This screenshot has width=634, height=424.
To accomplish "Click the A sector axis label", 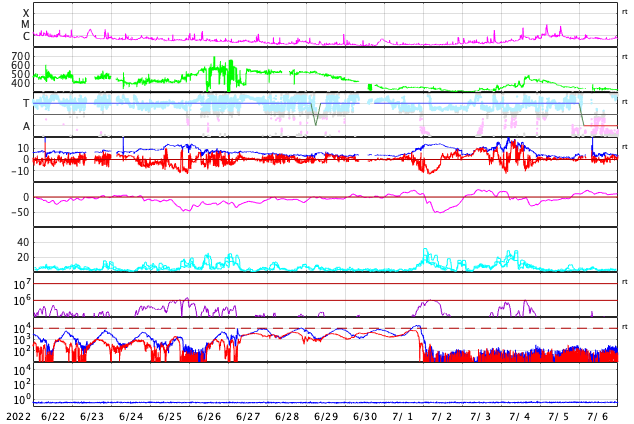I will pos(26,126).
